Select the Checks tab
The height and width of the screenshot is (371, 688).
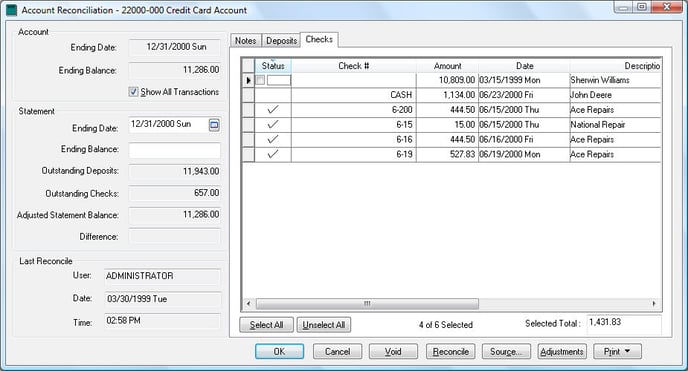coord(319,39)
